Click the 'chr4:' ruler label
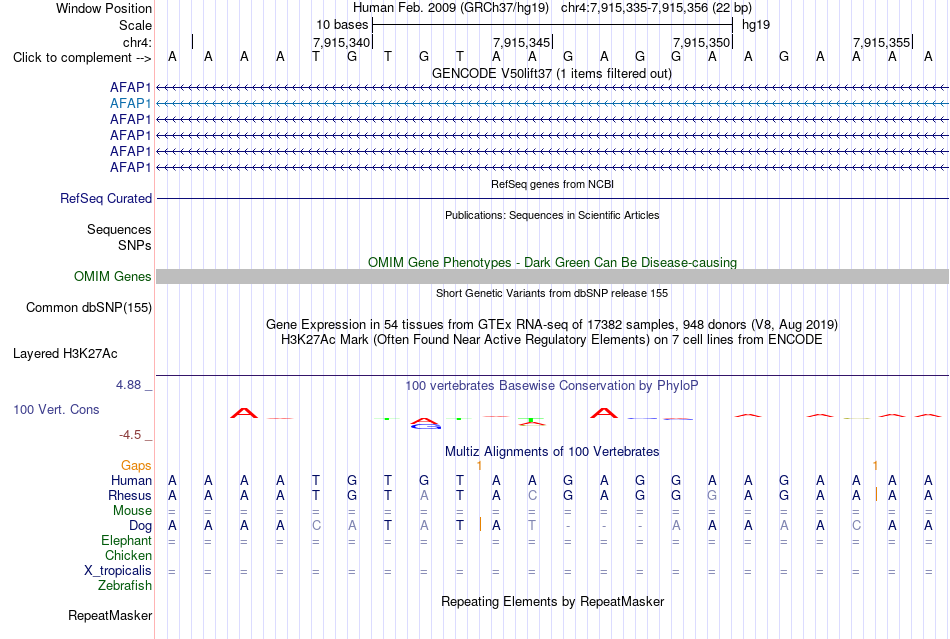Image resolution: width=950 pixels, height=639 pixels. pos(137,42)
